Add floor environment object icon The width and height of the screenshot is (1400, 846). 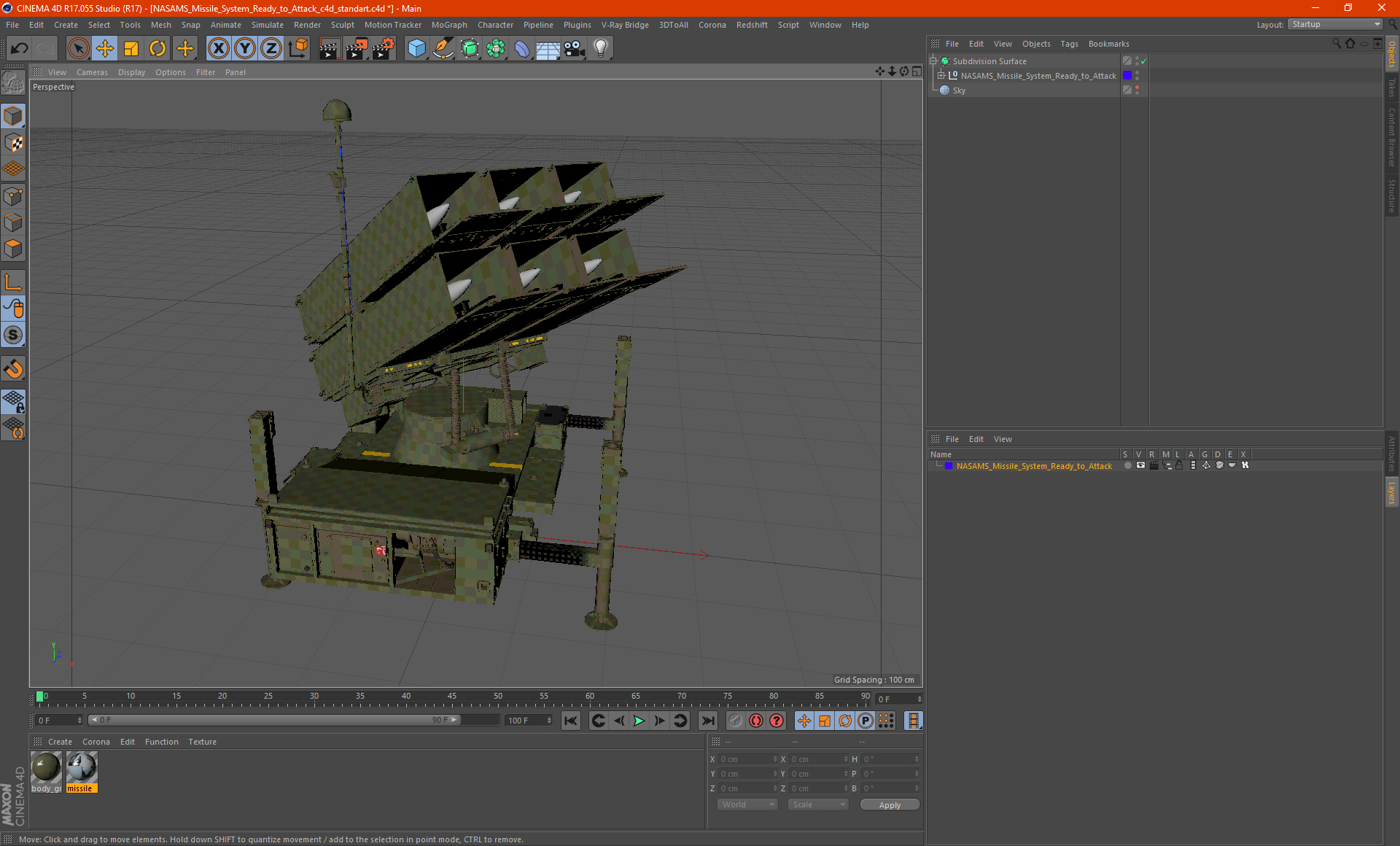coord(548,49)
